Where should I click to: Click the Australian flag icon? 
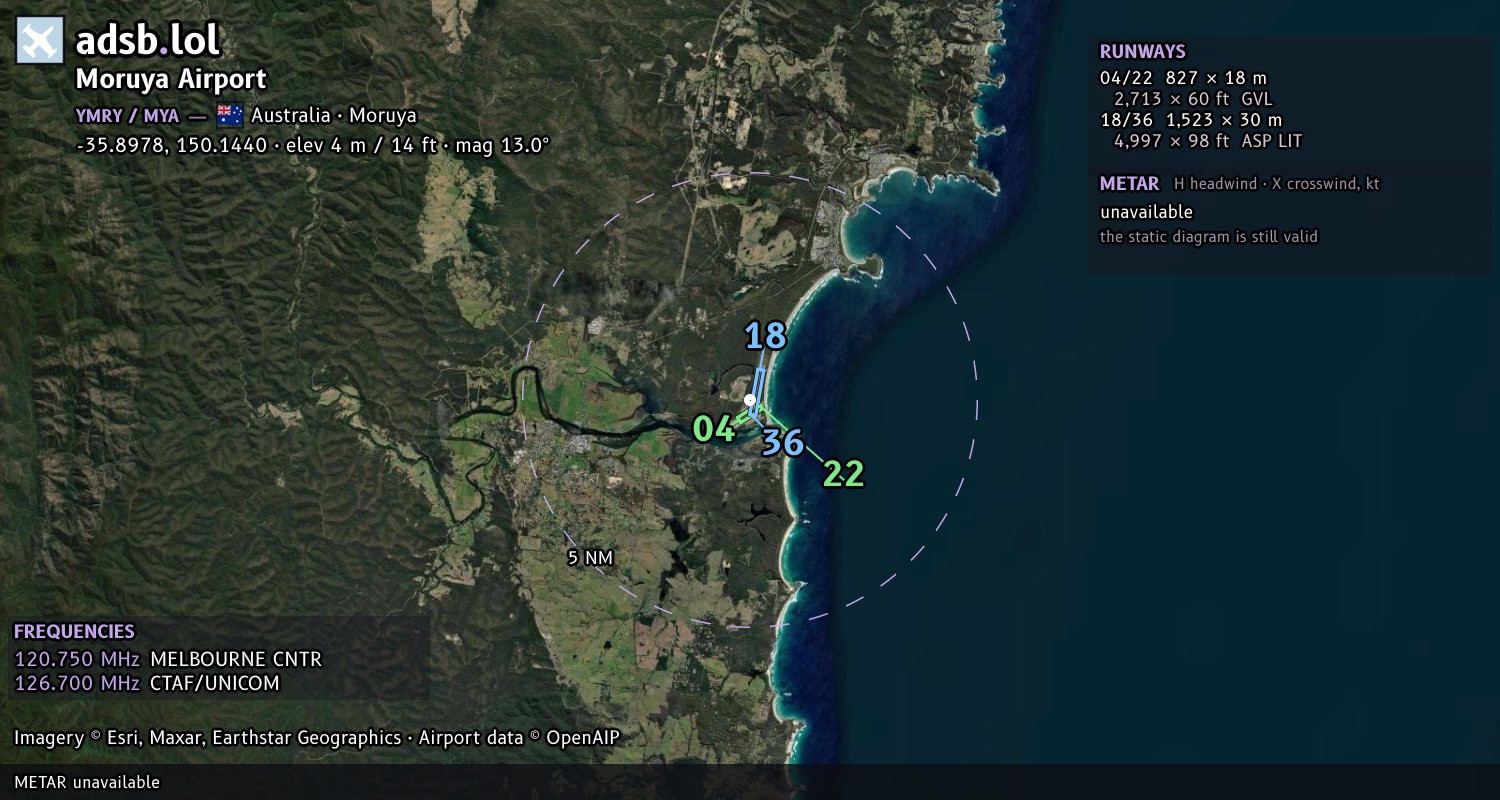pyautogui.click(x=230, y=115)
